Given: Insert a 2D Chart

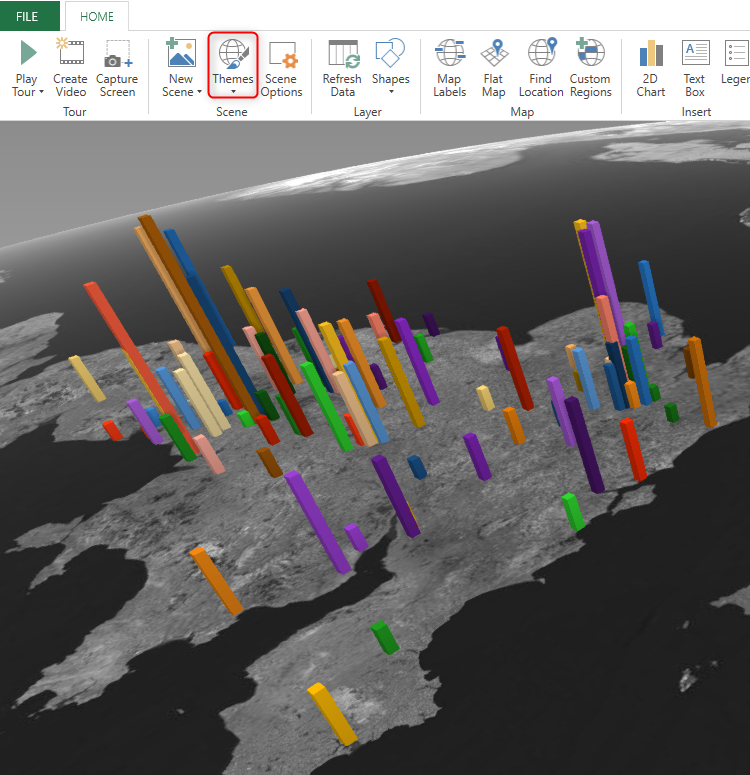Looking at the screenshot, I should [651, 54].
